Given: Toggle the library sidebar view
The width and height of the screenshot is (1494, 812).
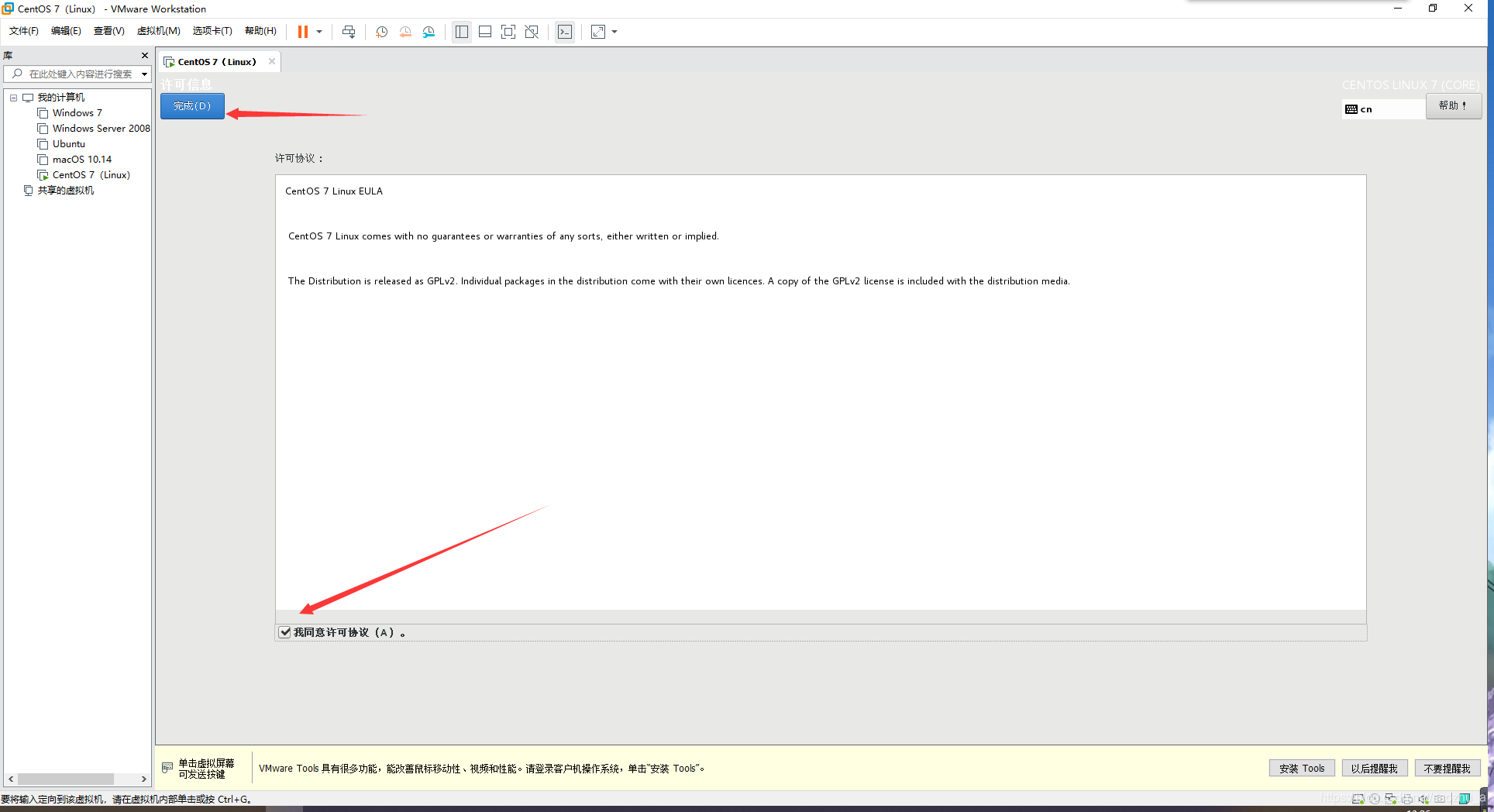Looking at the screenshot, I should pyautogui.click(x=462, y=32).
